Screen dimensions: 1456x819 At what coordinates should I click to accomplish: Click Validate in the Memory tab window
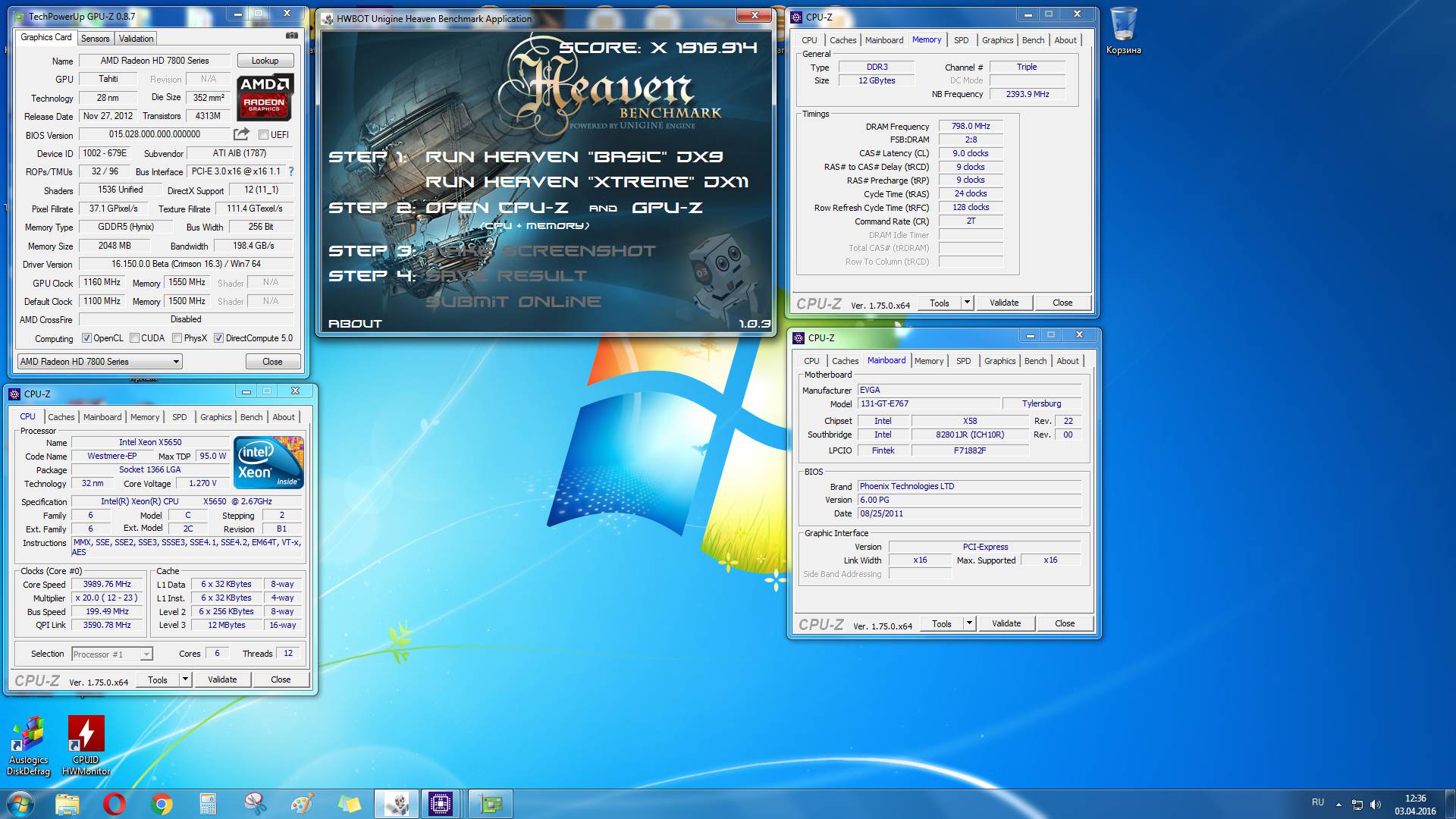pos(1004,303)
